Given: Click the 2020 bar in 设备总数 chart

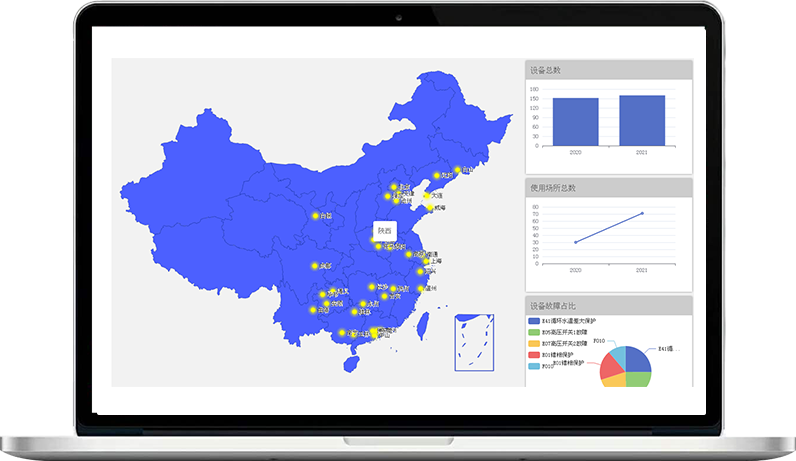Looking at the screenshot, I should [575, 121].
